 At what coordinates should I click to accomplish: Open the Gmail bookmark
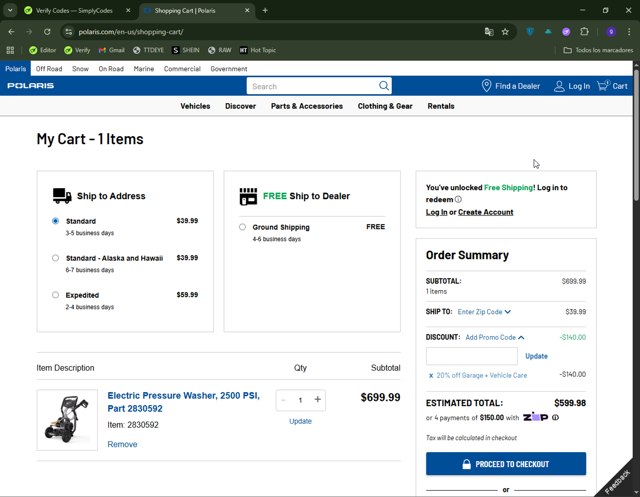[111, 50]
